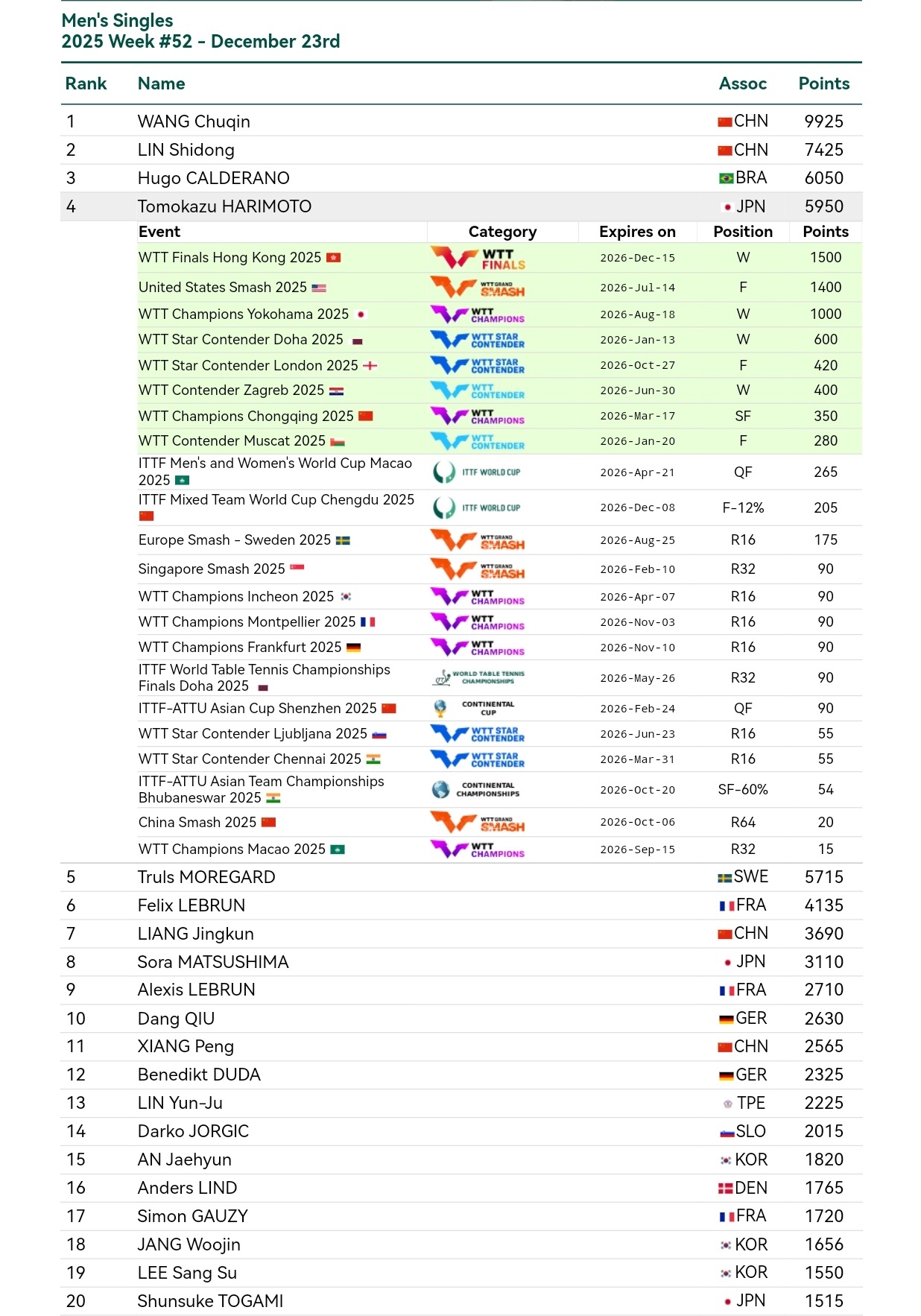Click the Brazil flag next to BRA
This screenshot has width=921, height=1316.
click(x=726, y=178)
